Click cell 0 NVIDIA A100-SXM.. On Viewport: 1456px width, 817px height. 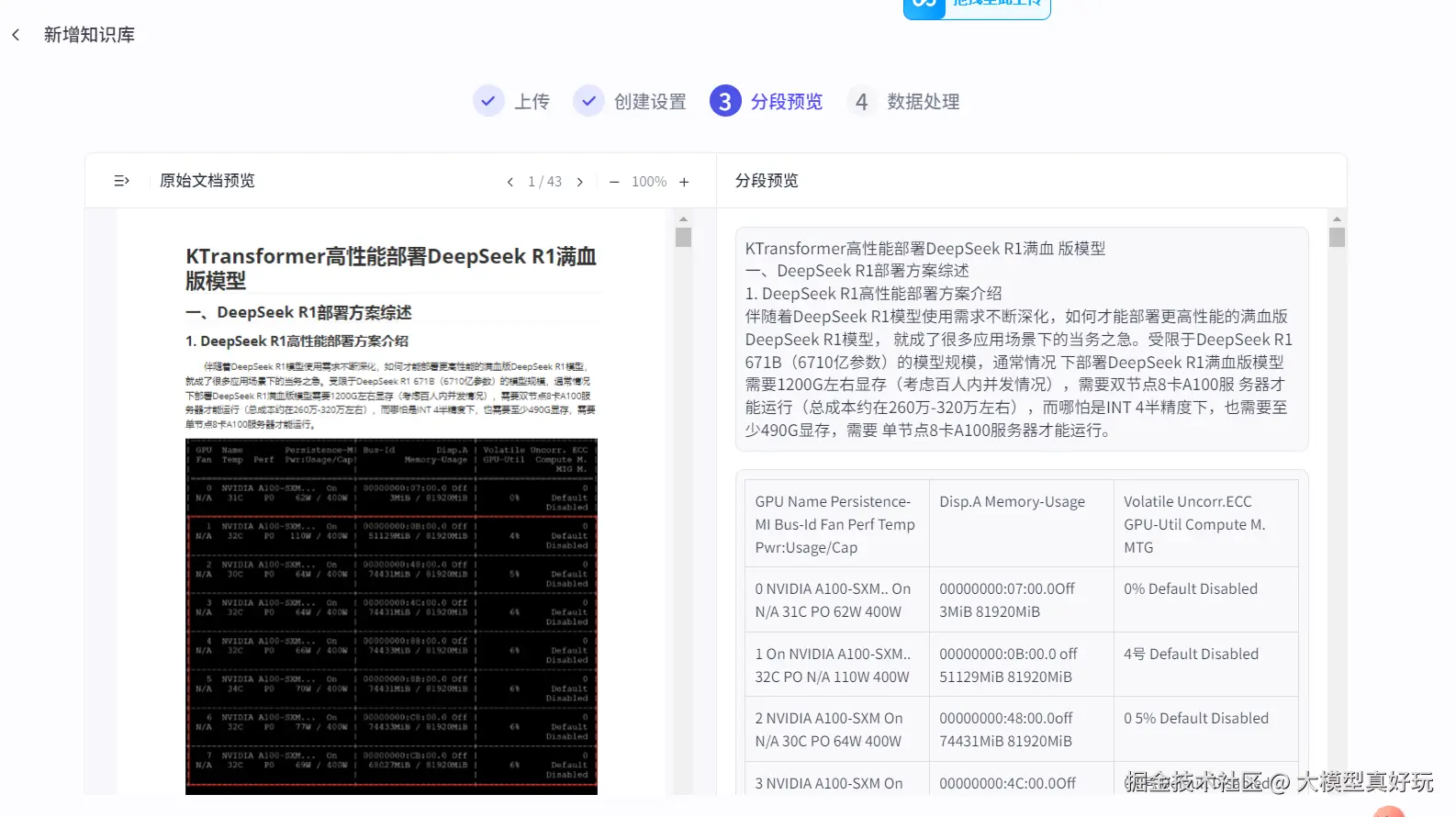(836, 600)
